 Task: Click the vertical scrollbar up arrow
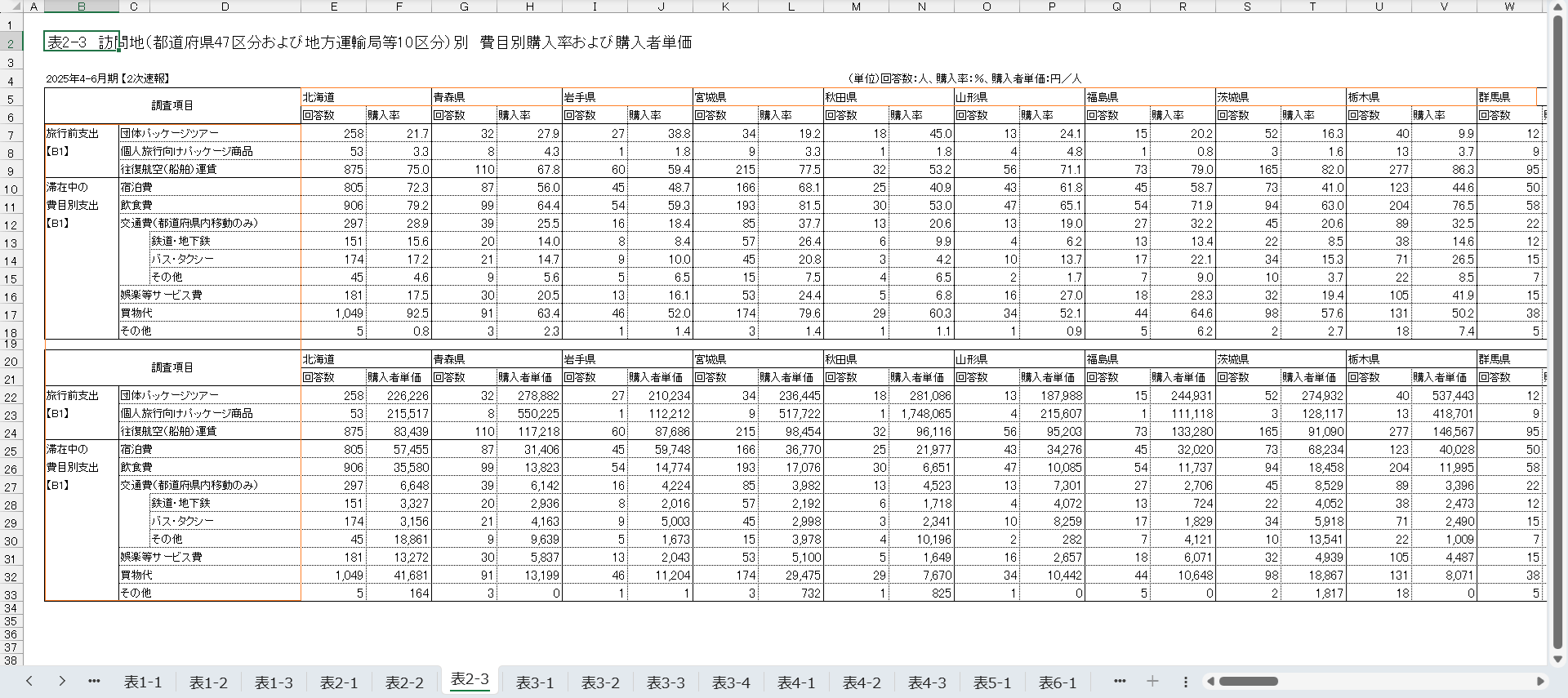(1557, 7)
